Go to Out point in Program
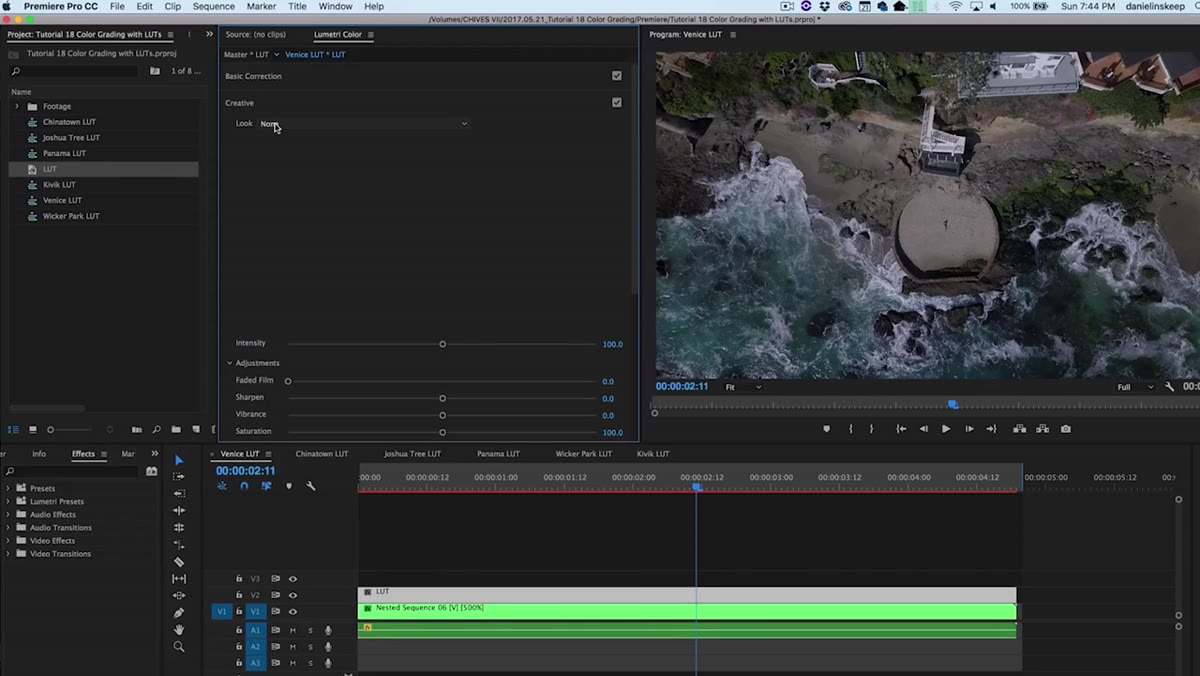Viewport: 1200px width, 676px height. point(991,429)
